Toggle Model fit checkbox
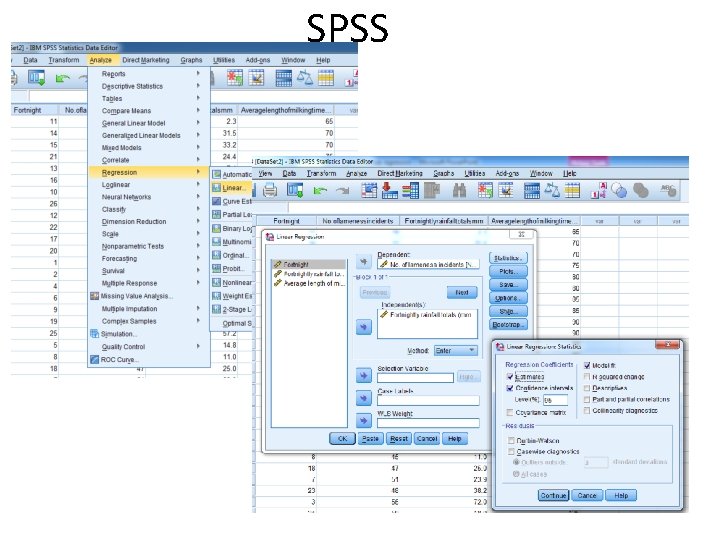 (x=587, y=365)
